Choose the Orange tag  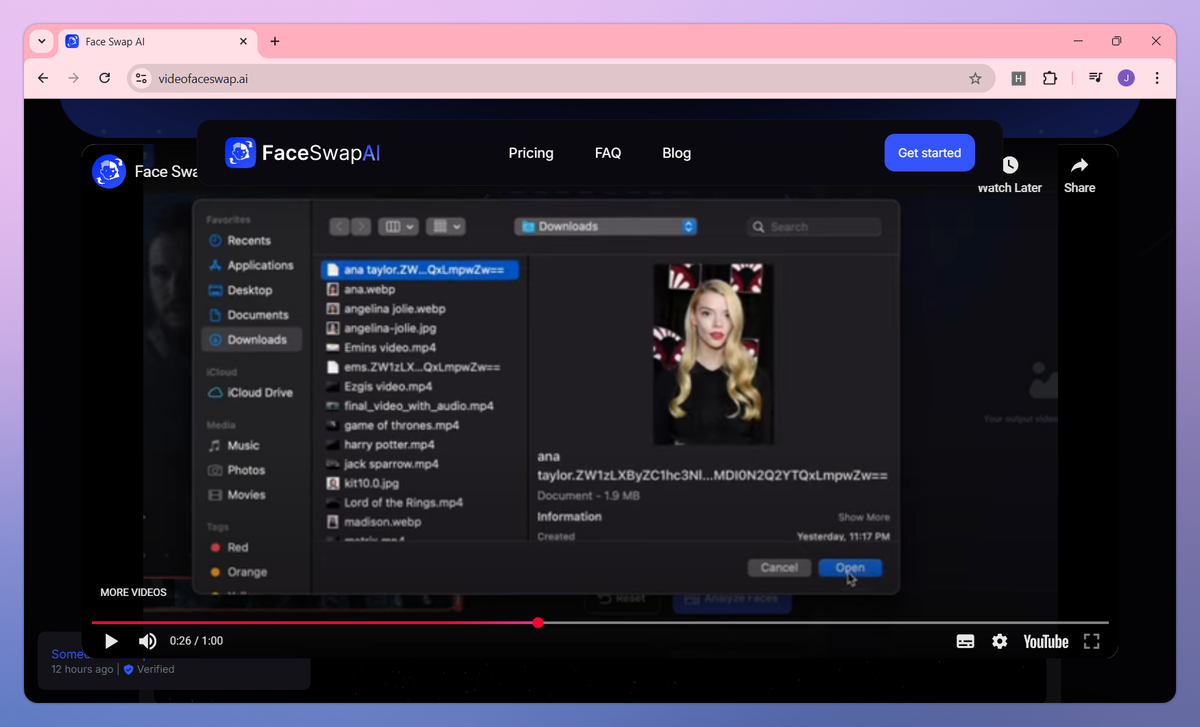[x=249, y=572]
